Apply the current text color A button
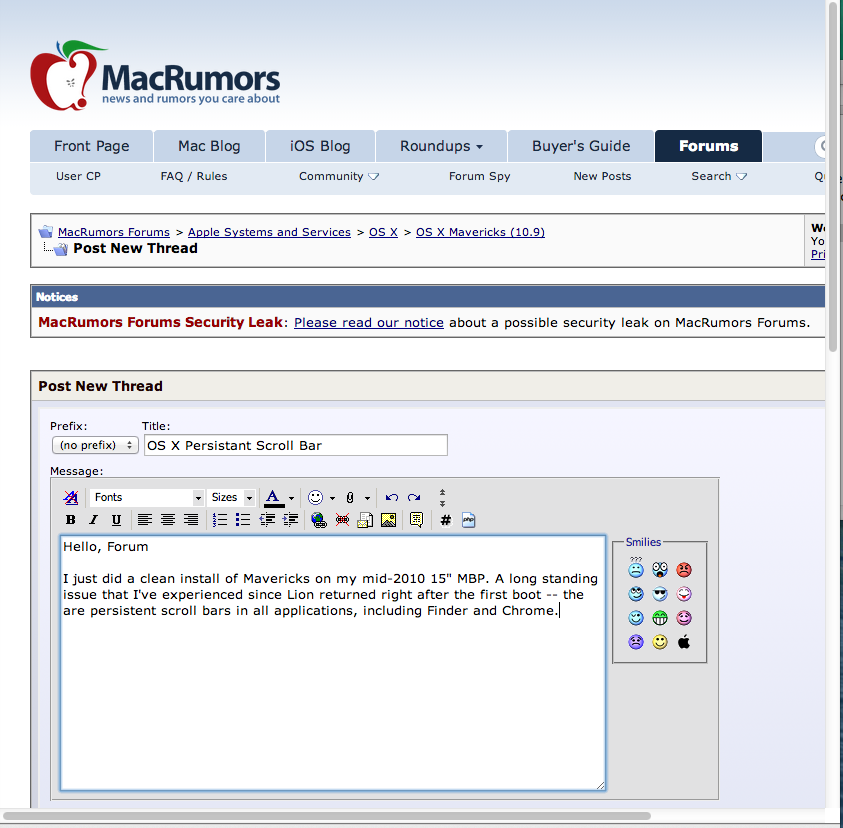The image size is (843, 828). pyautogui.click(x=274, y=498)
